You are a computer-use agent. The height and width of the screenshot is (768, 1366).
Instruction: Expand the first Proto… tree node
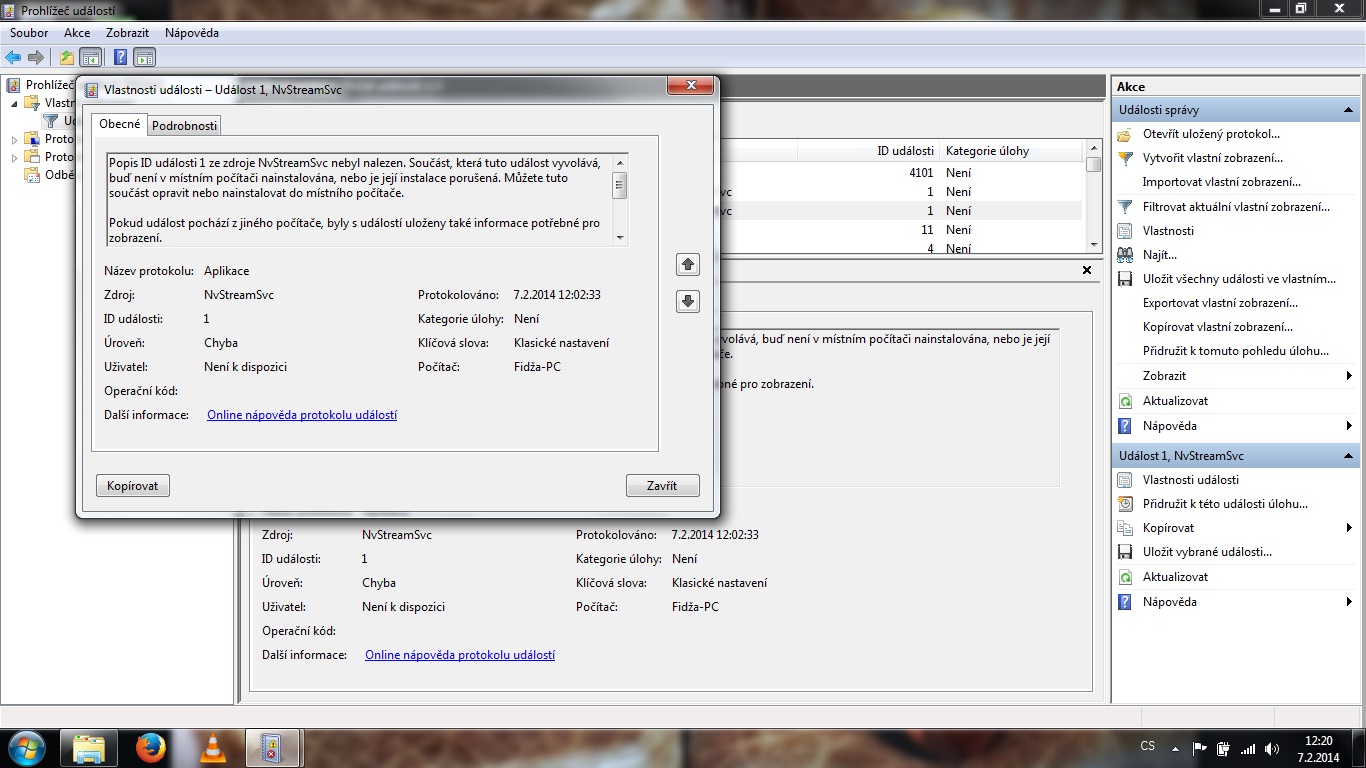15,140
